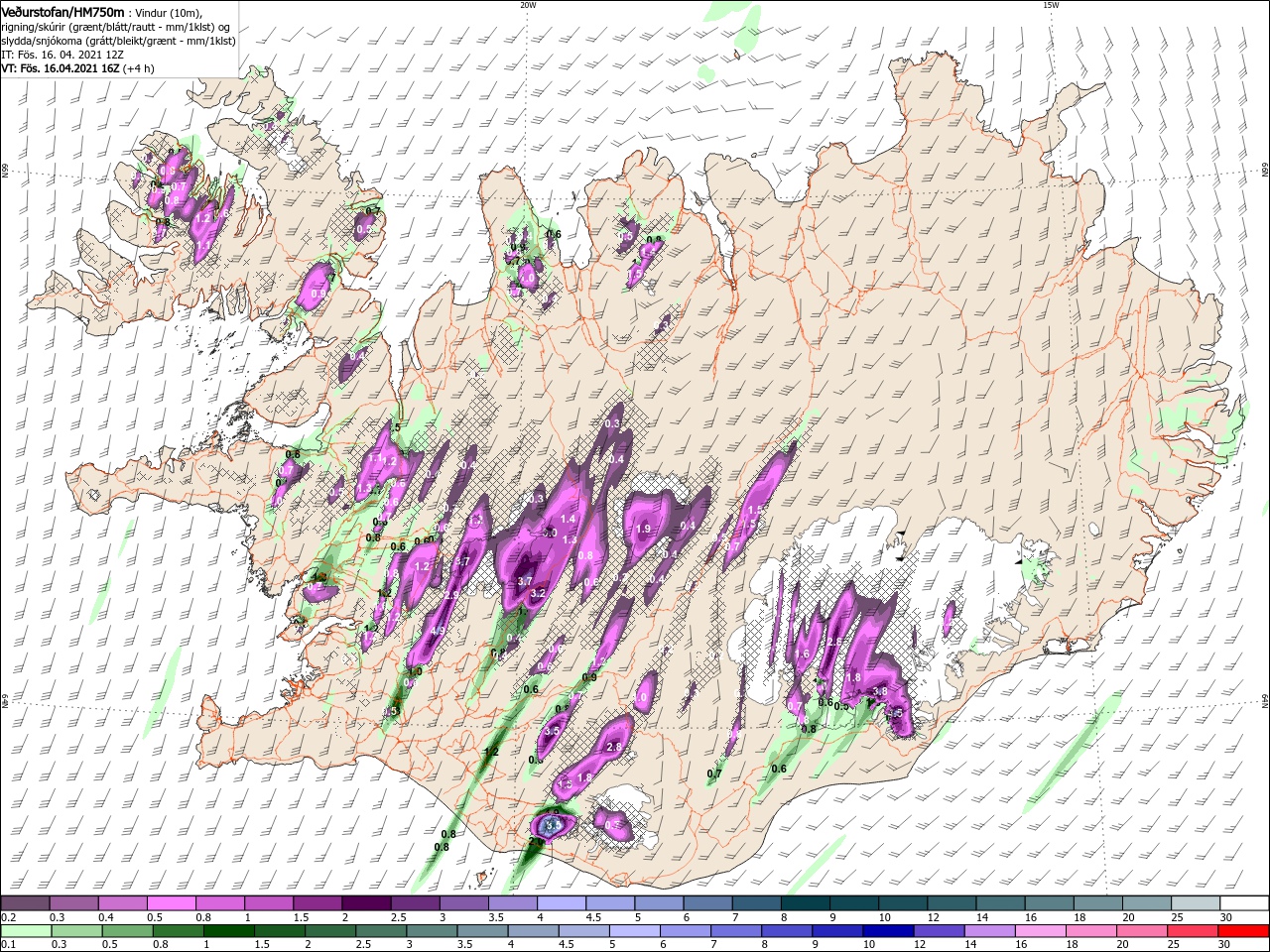Select the palest green swatch between 0.1 and 0.3
Viewport: 1270px width, 952px height.
(26, 931)
